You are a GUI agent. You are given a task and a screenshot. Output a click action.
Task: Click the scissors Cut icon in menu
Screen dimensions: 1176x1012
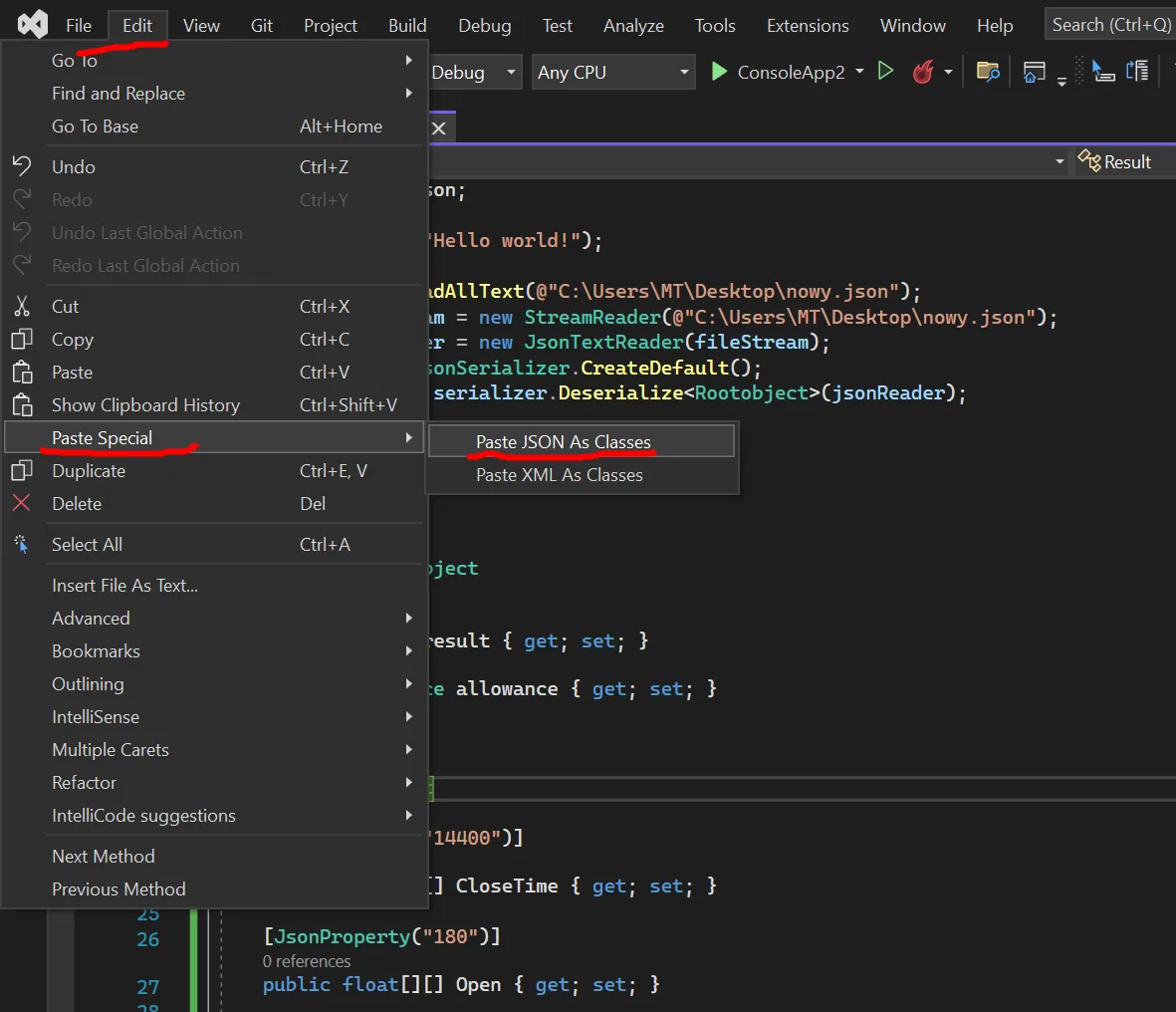click(x=22, y=307)
